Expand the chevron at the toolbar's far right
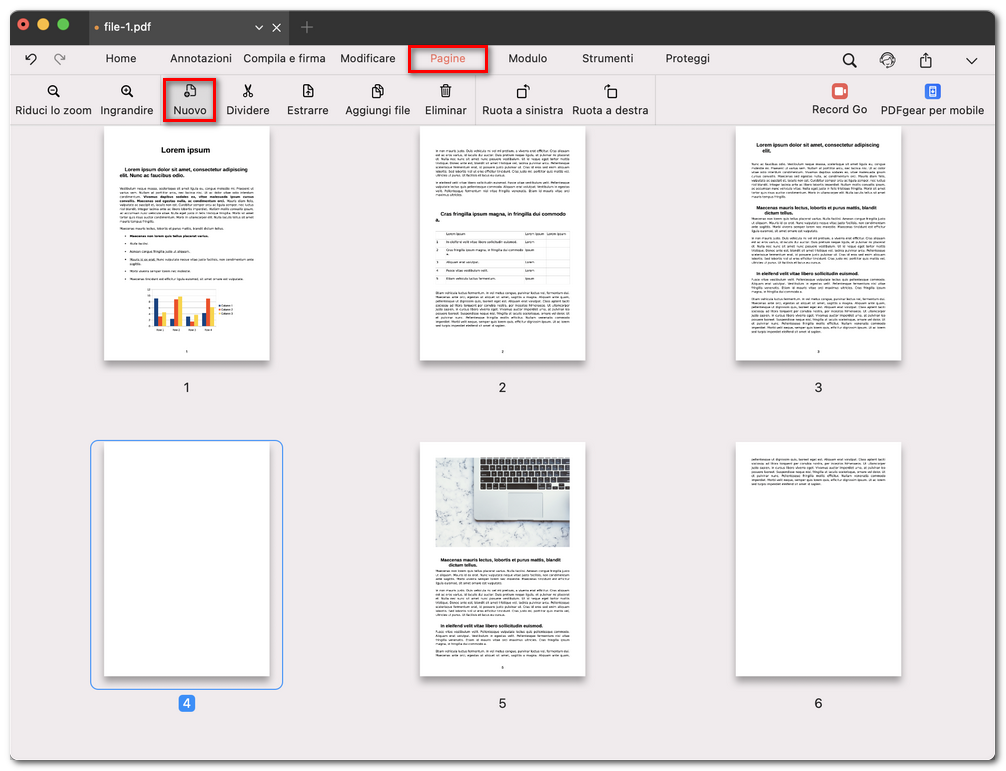This screenshot has height=771, width=1006. (x=969, y=60)
